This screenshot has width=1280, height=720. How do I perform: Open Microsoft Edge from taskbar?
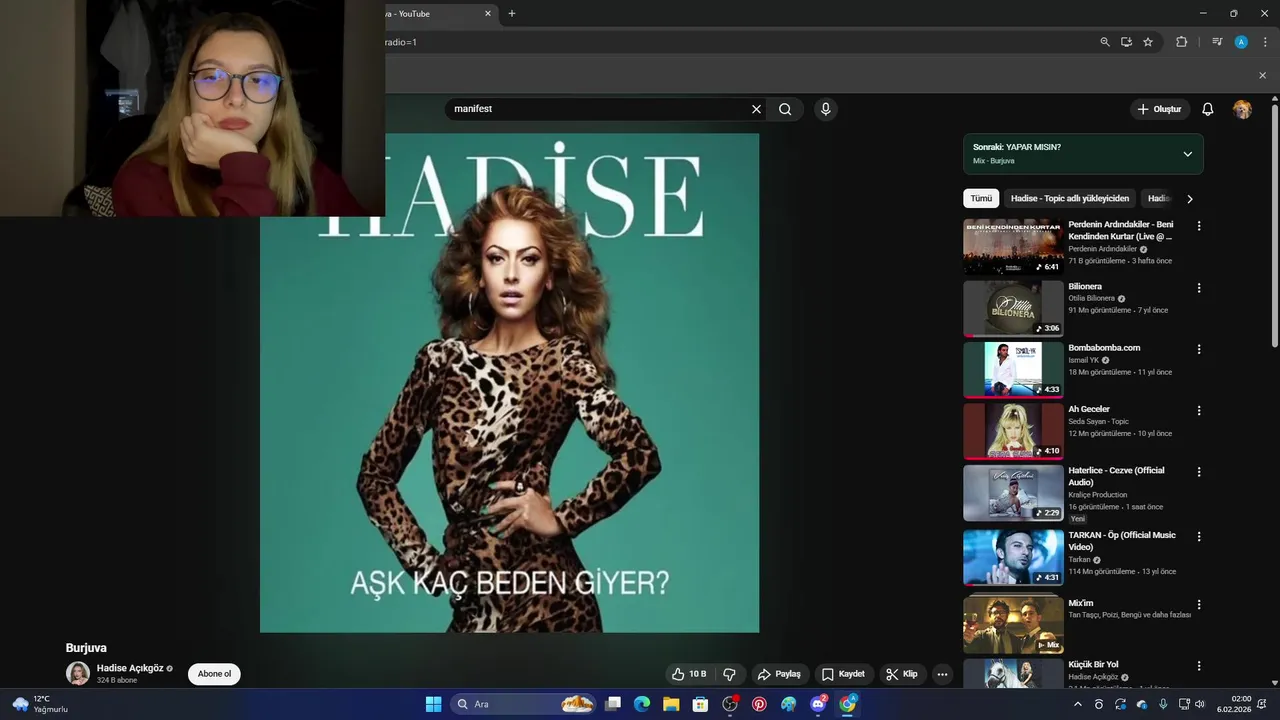[642, 704]
